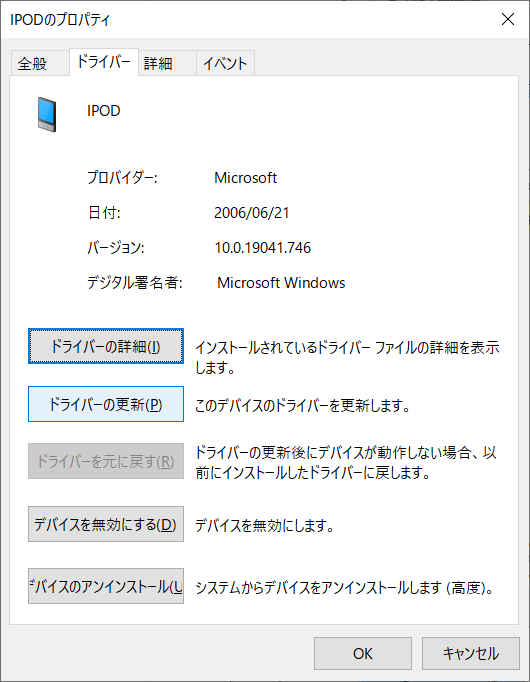The height and width of the screenshot is (682, 530).
Task: Confirm with the OK button
Action: coord(363,654)
